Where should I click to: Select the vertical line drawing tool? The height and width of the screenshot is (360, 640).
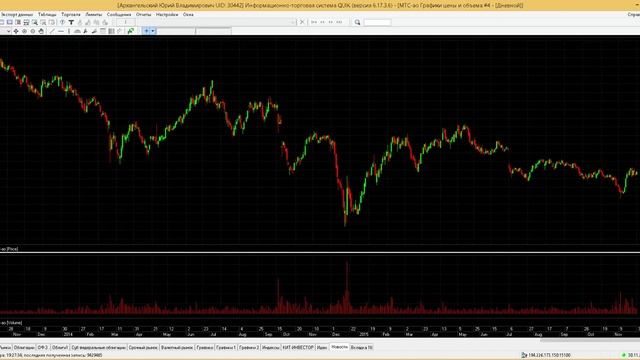coord(69,31)
